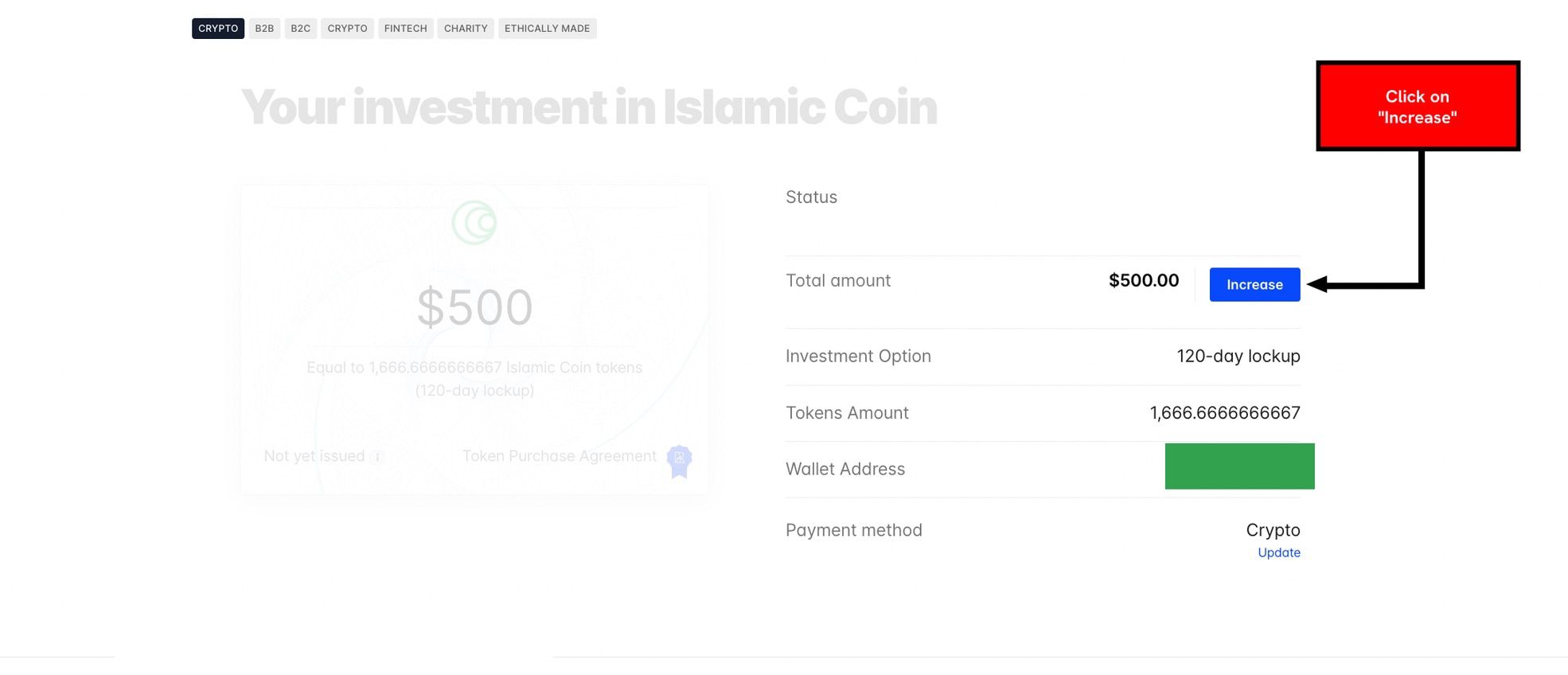Screen dimensions: 1568x675
Task: Select the B2B tag
Action: [264, 29]
